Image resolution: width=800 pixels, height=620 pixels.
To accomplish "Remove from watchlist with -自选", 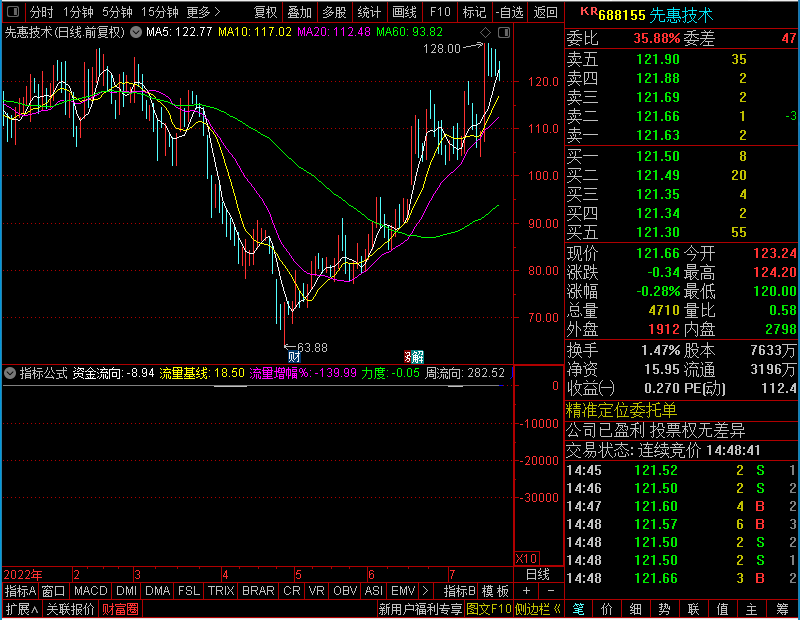I will (509, 12).
